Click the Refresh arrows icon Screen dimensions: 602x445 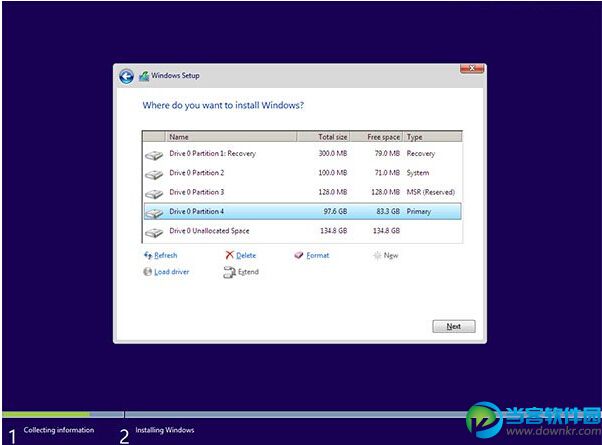tap(148, 255)
